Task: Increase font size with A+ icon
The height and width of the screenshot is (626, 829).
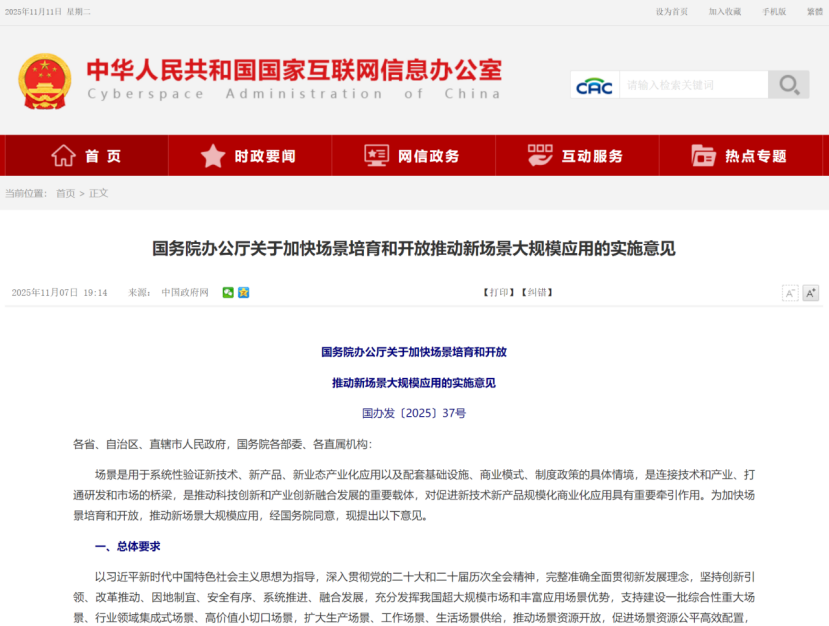Action: 810,293
